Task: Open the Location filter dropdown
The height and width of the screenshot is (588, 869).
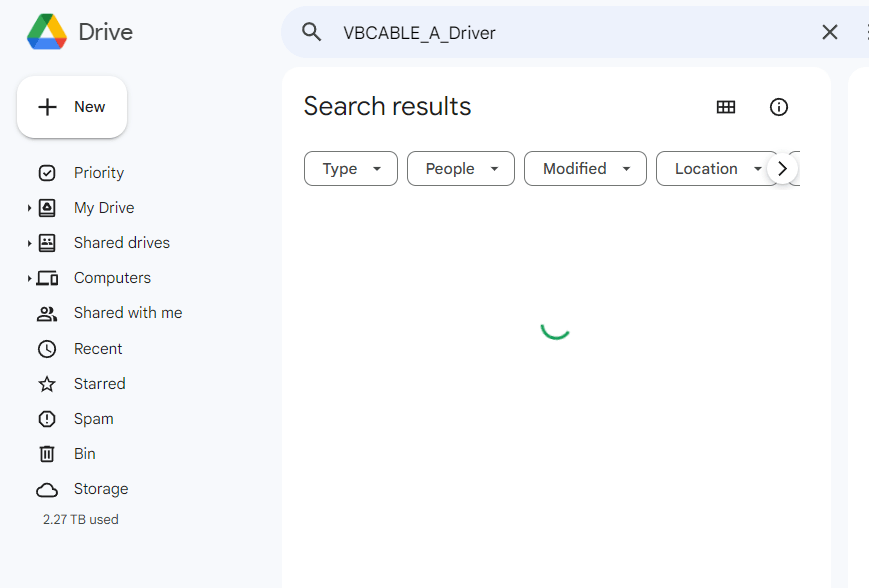Action: tap(715, 168)
